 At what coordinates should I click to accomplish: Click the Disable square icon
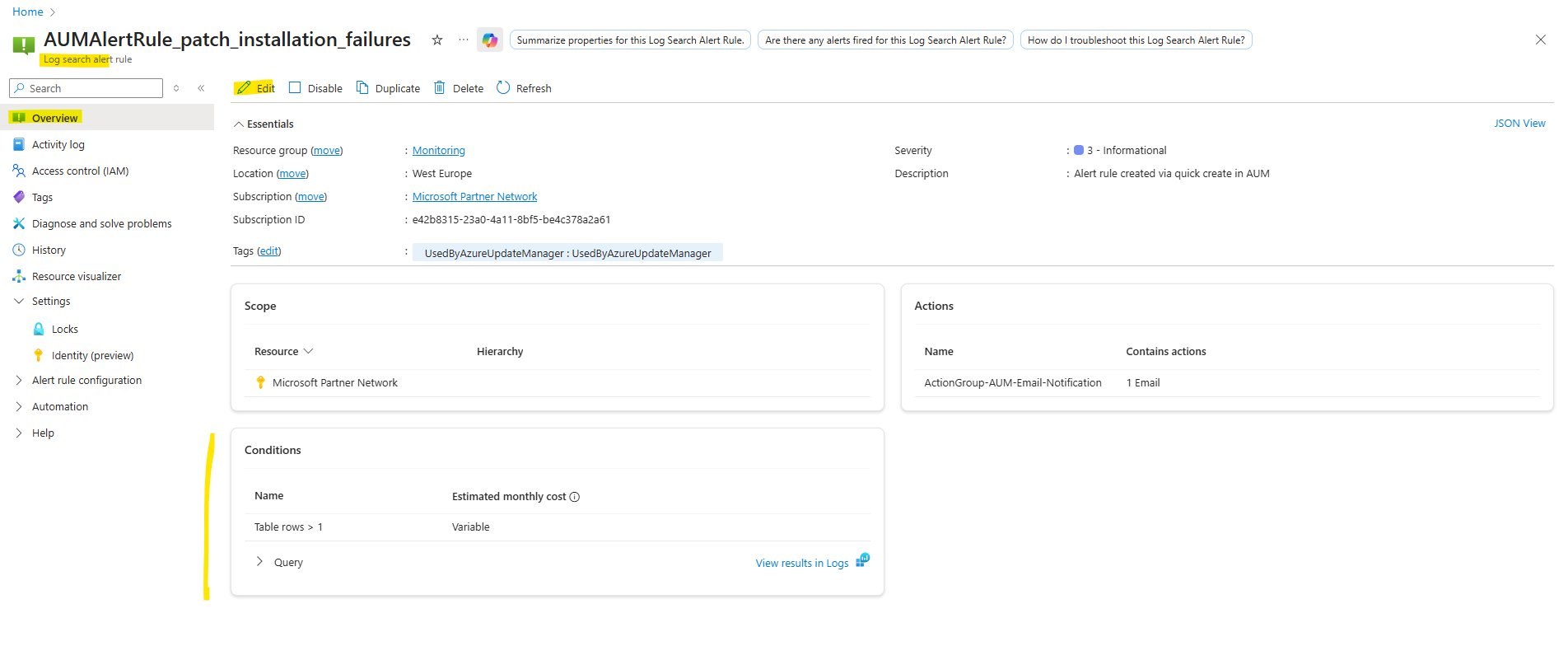[295, 87]
